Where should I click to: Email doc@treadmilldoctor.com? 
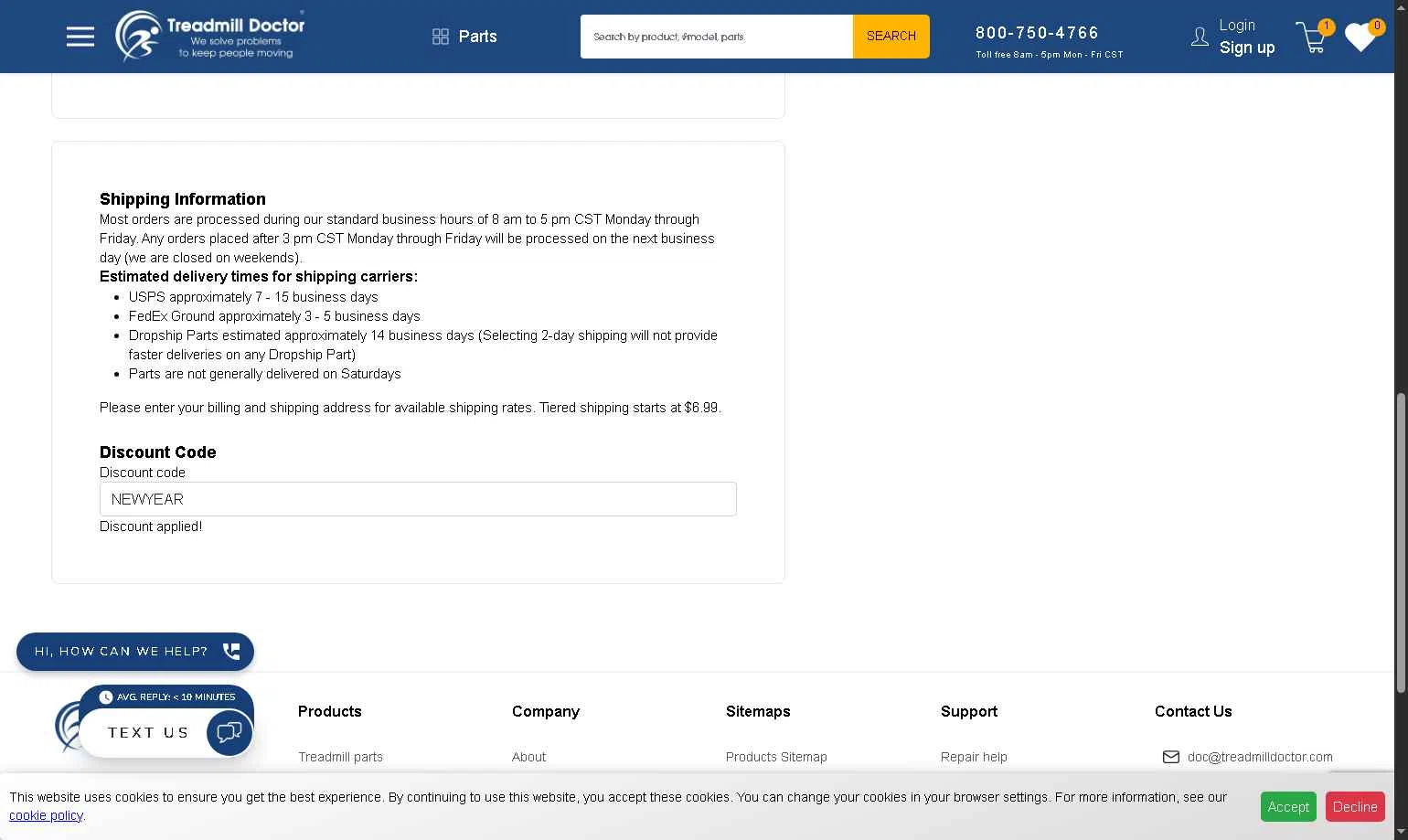(x=1260, y=757)
